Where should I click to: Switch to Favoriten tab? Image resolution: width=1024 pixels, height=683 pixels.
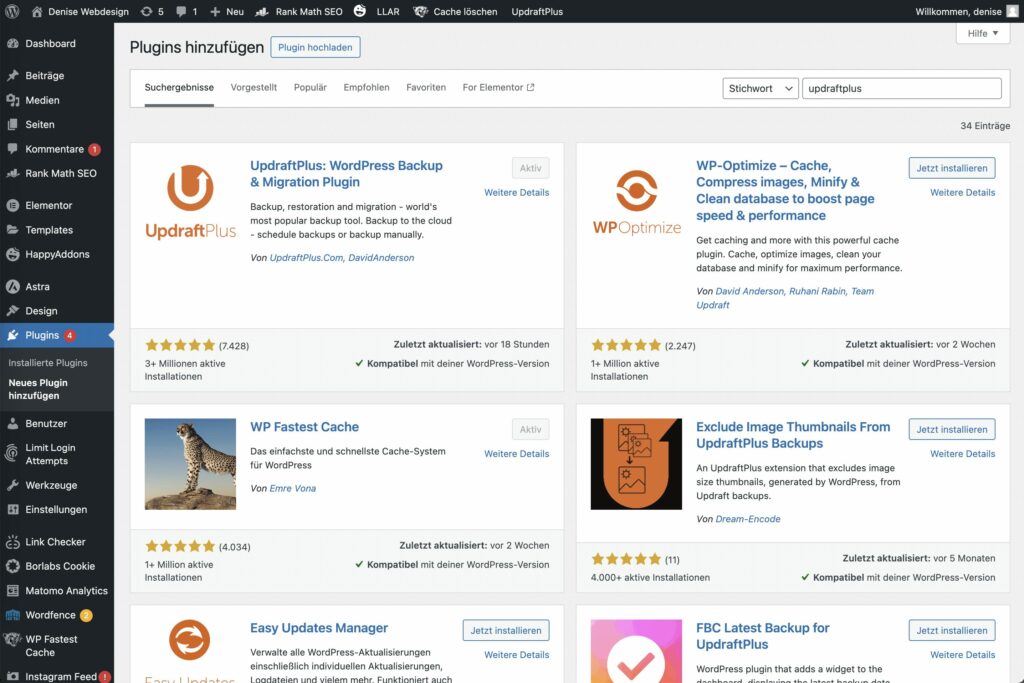(x=426, y=87)
